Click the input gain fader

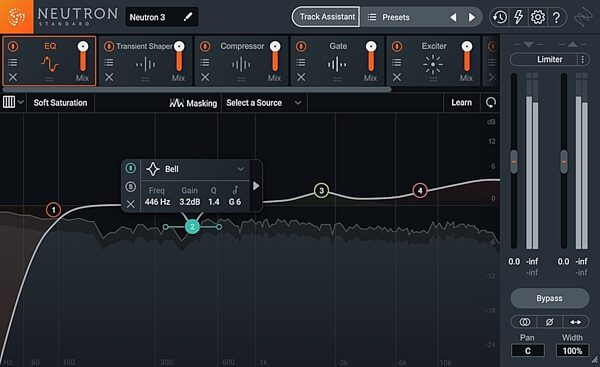pyautogui.click(x=514, y=161)
